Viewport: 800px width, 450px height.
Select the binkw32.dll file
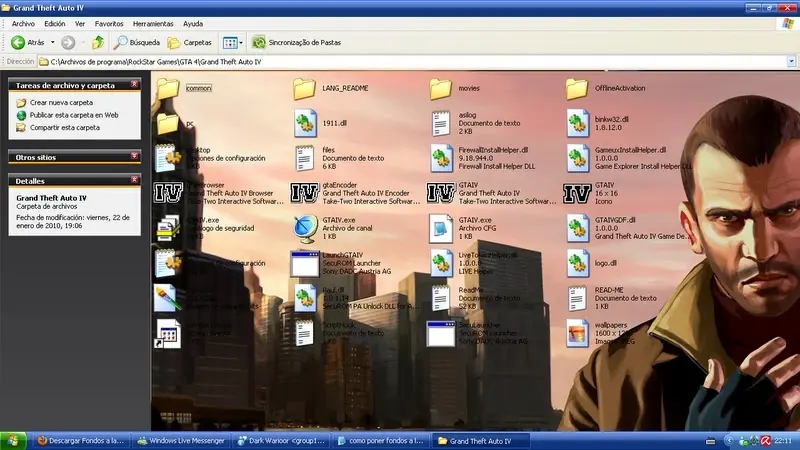coord(577,123)
